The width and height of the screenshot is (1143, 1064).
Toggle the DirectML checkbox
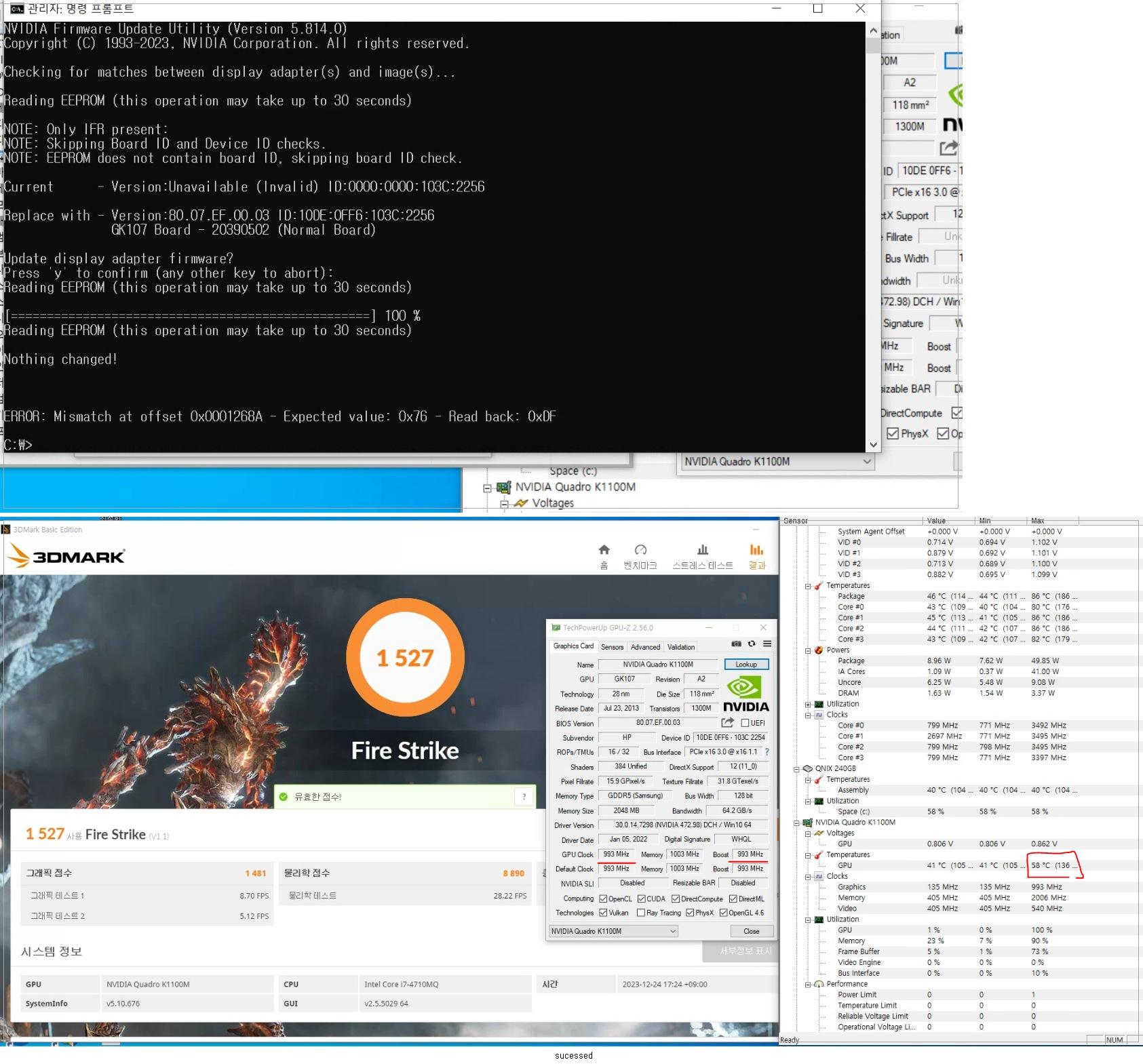pyautogui.click(x=733, y=899)
